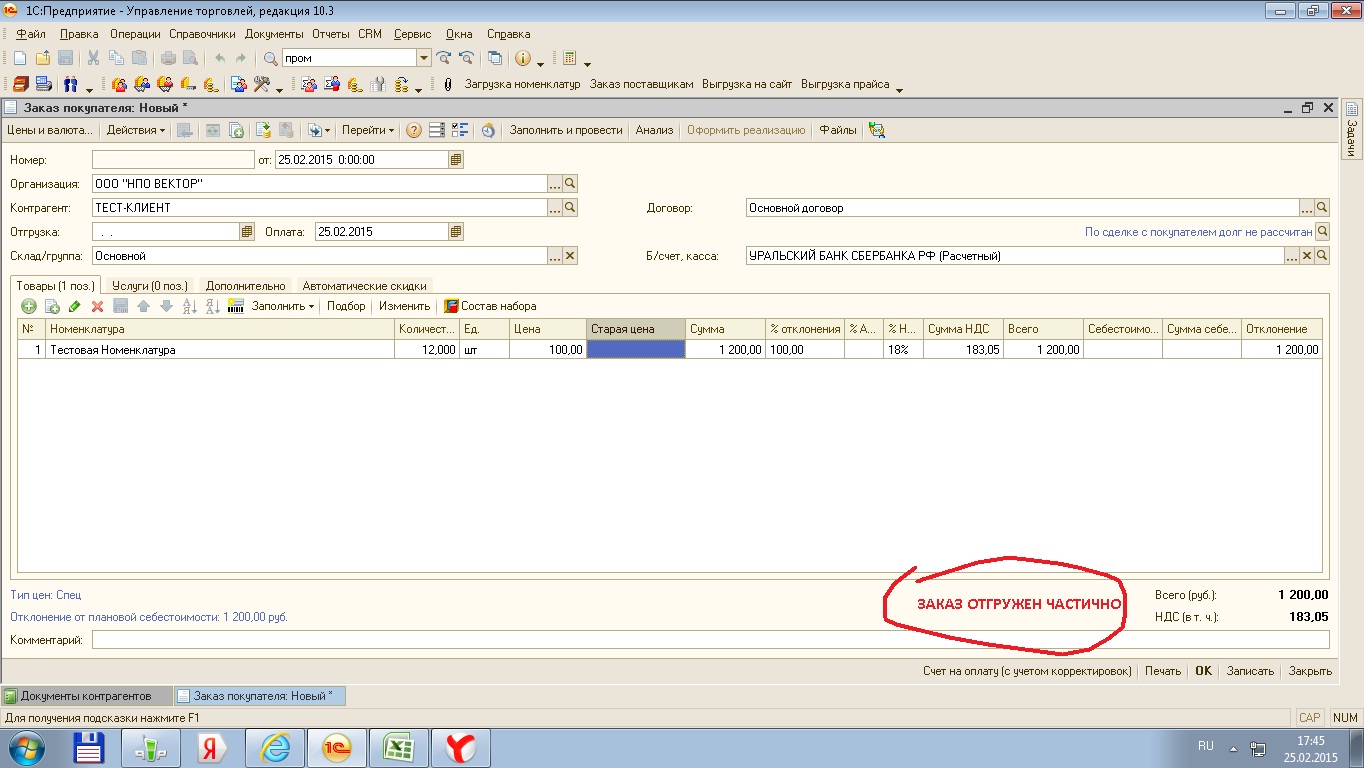Switch to the Автоматические скидки tab
Image resolution: width=1364 pixels, height=768 pixels.
pyautogui.click(x=364, y=286)
